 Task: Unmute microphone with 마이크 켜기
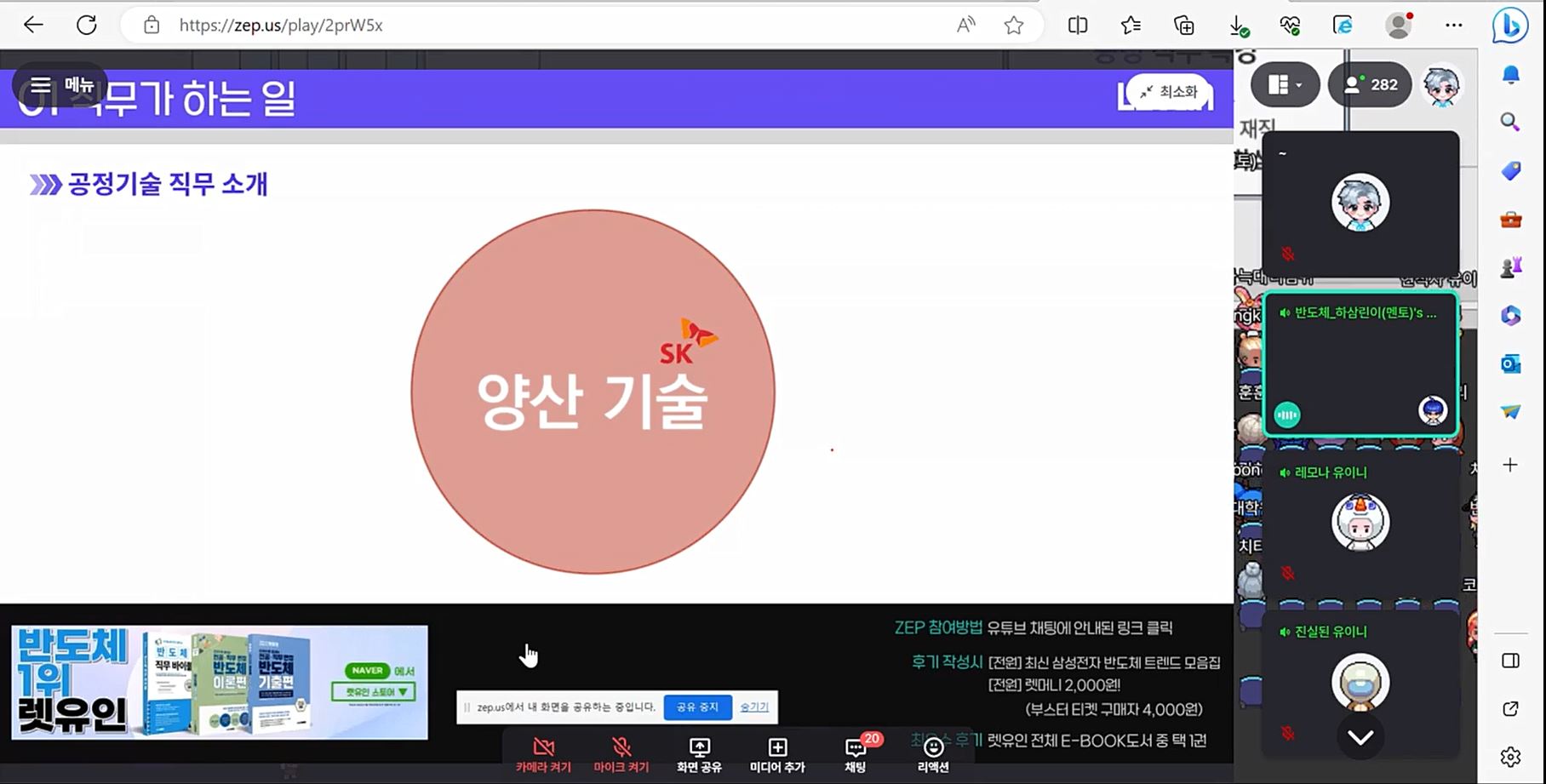pyautogui.click(x=621, y=754)
